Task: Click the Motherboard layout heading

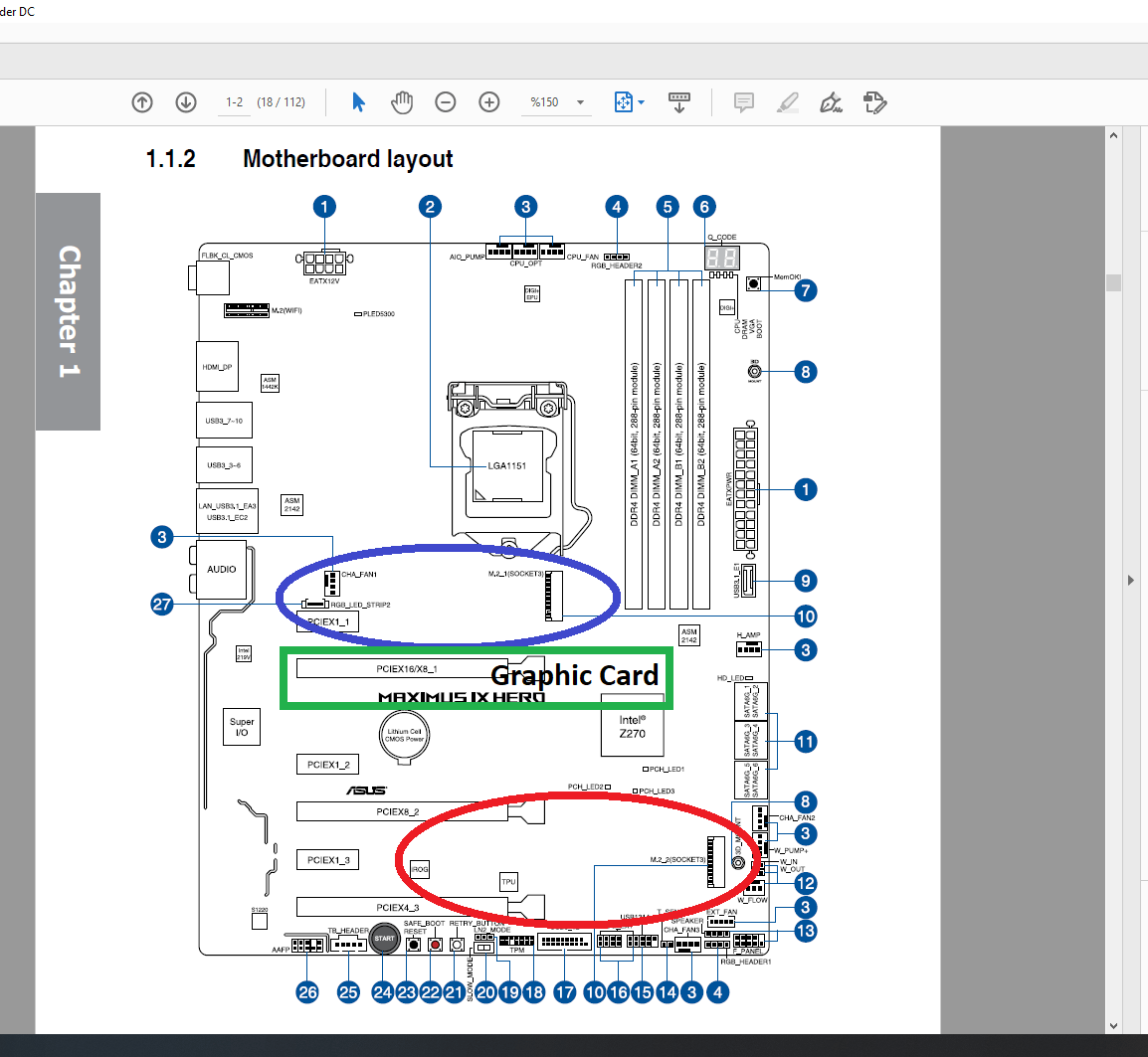Action: [x=348, y=159]
